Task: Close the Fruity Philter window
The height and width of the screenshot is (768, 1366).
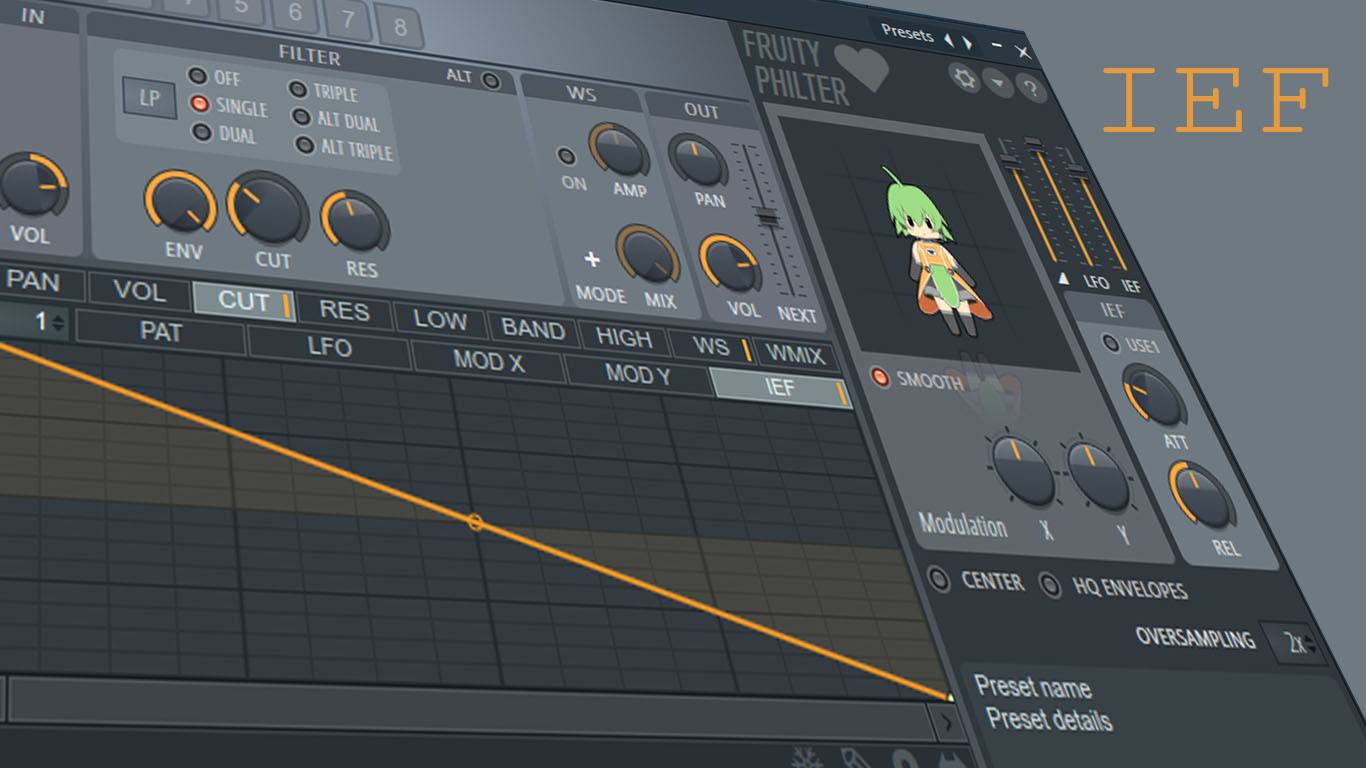Action: [x=1022, y=51]
